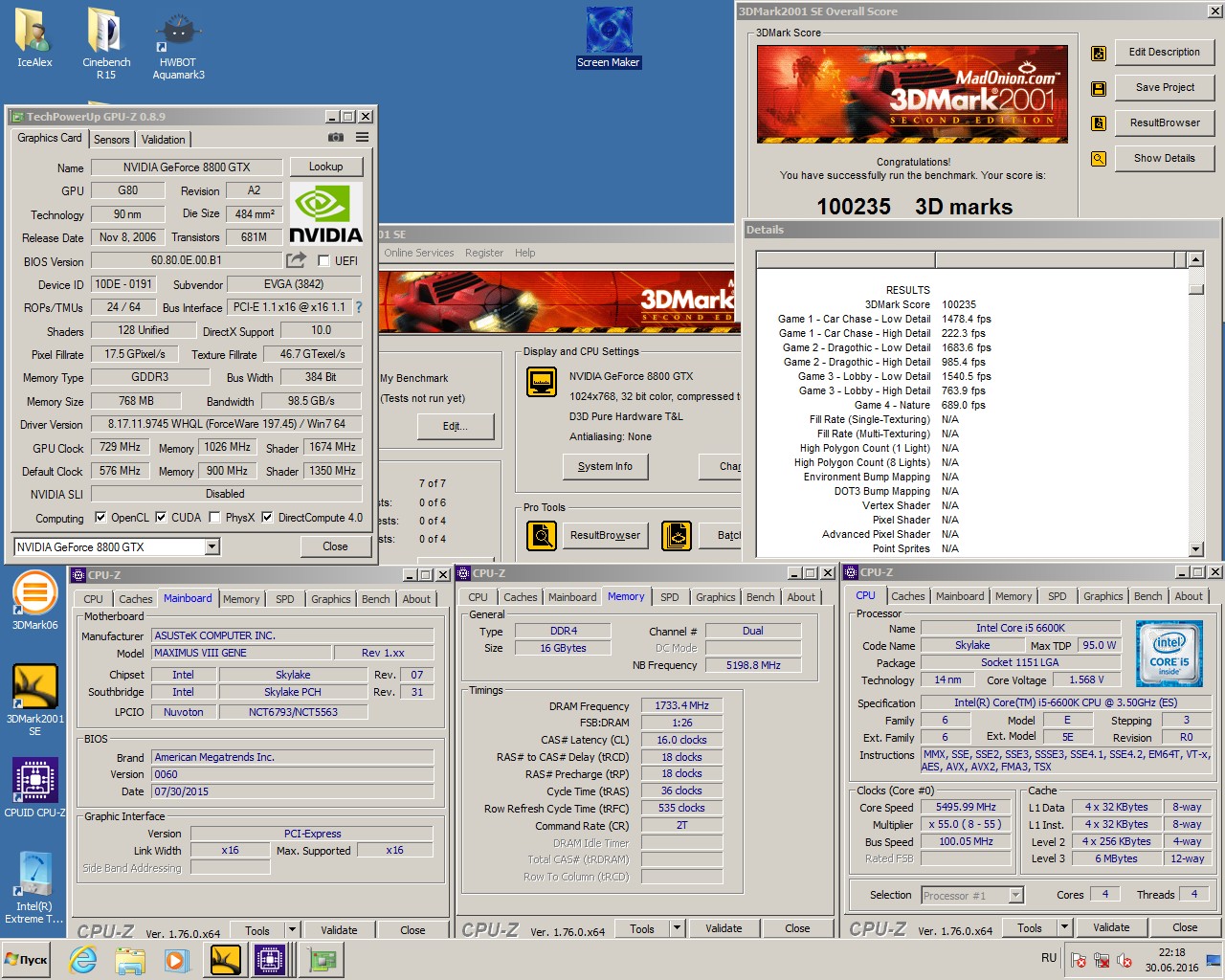Click the Edit Description icon
1225x980 pixels.
click(x=1099, y=53)
